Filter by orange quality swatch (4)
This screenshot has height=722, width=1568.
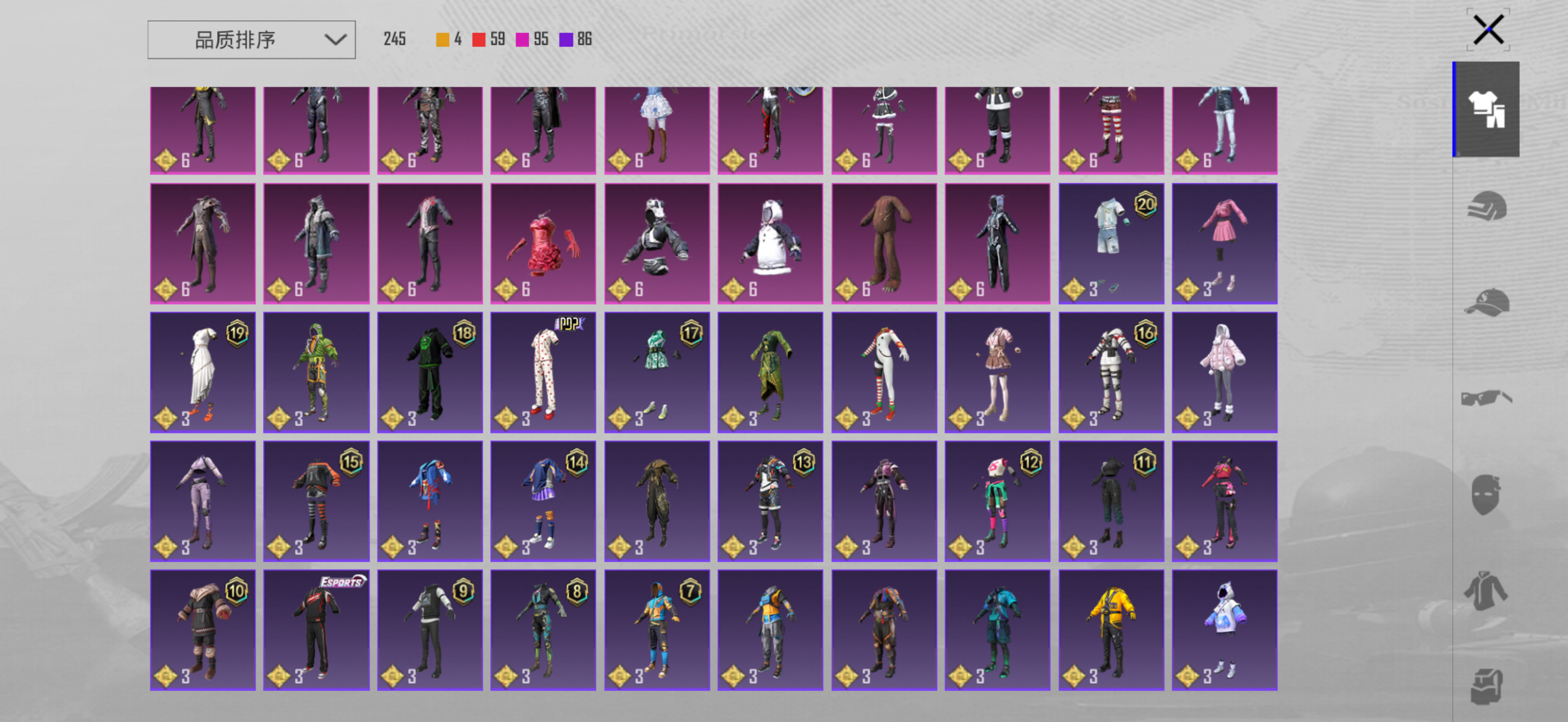click(x=442, y=40)
